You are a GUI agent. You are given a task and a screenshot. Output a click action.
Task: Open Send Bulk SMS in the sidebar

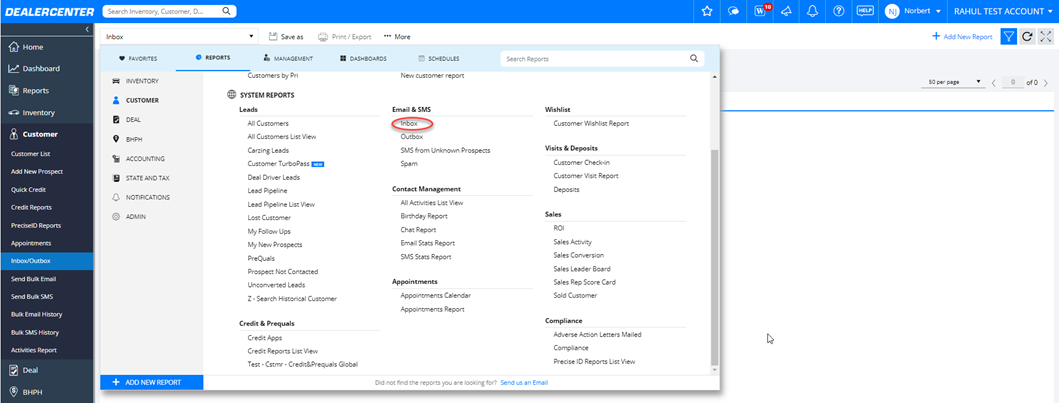(32, 296)
